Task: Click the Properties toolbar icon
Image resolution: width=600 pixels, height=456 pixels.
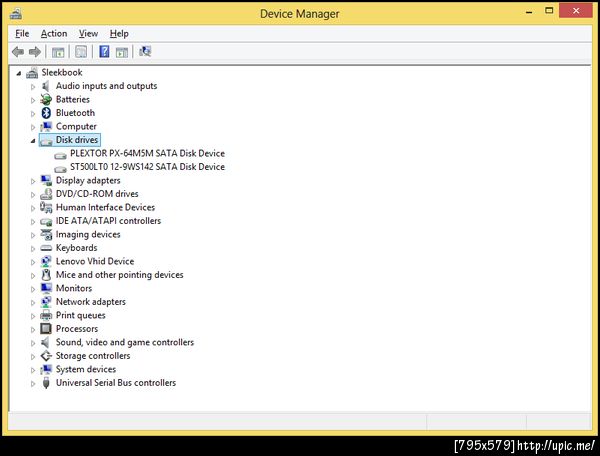Action: tap(81, 52)
